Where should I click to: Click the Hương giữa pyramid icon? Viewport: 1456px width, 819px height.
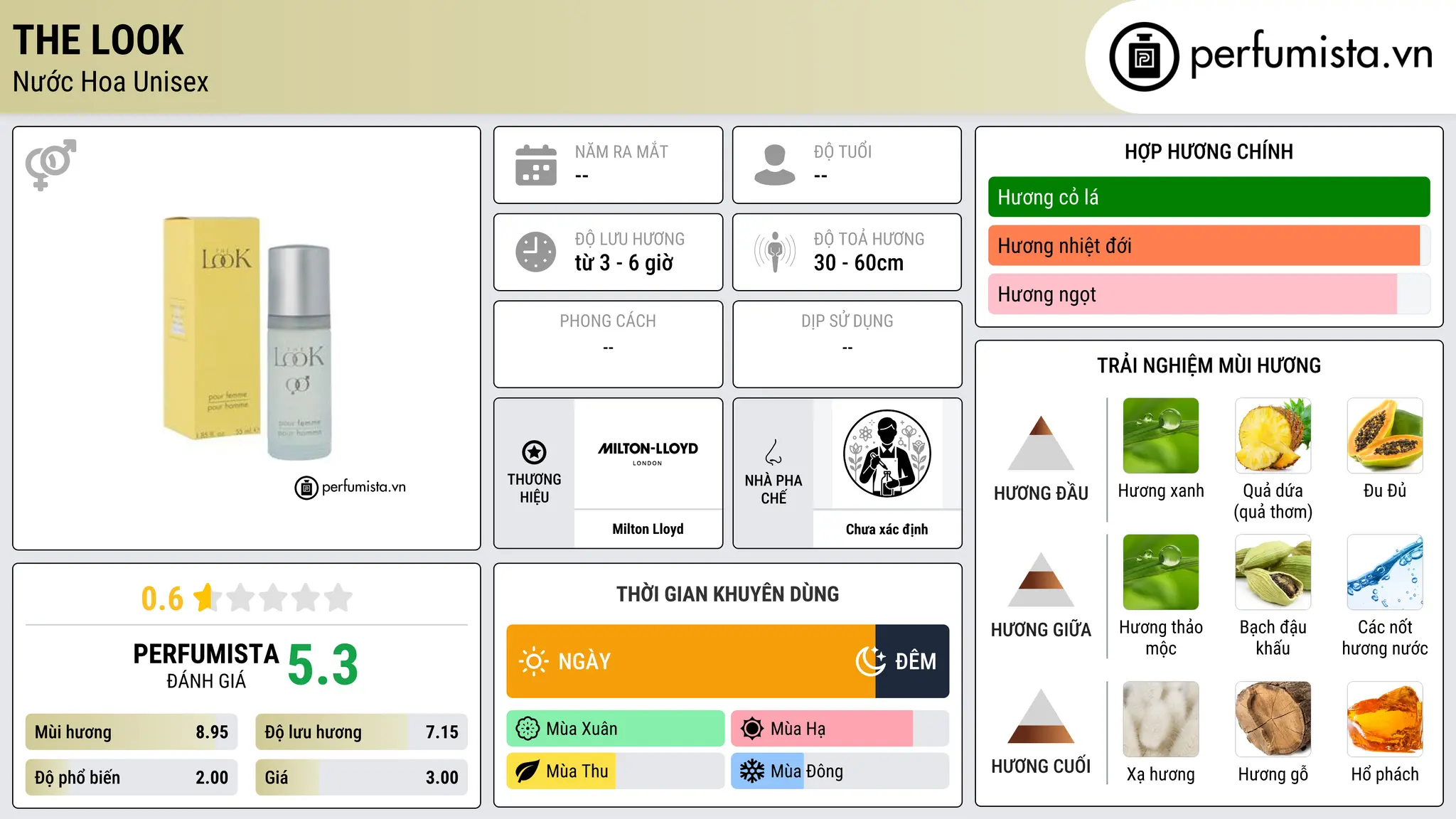(x=1042, y=579)
